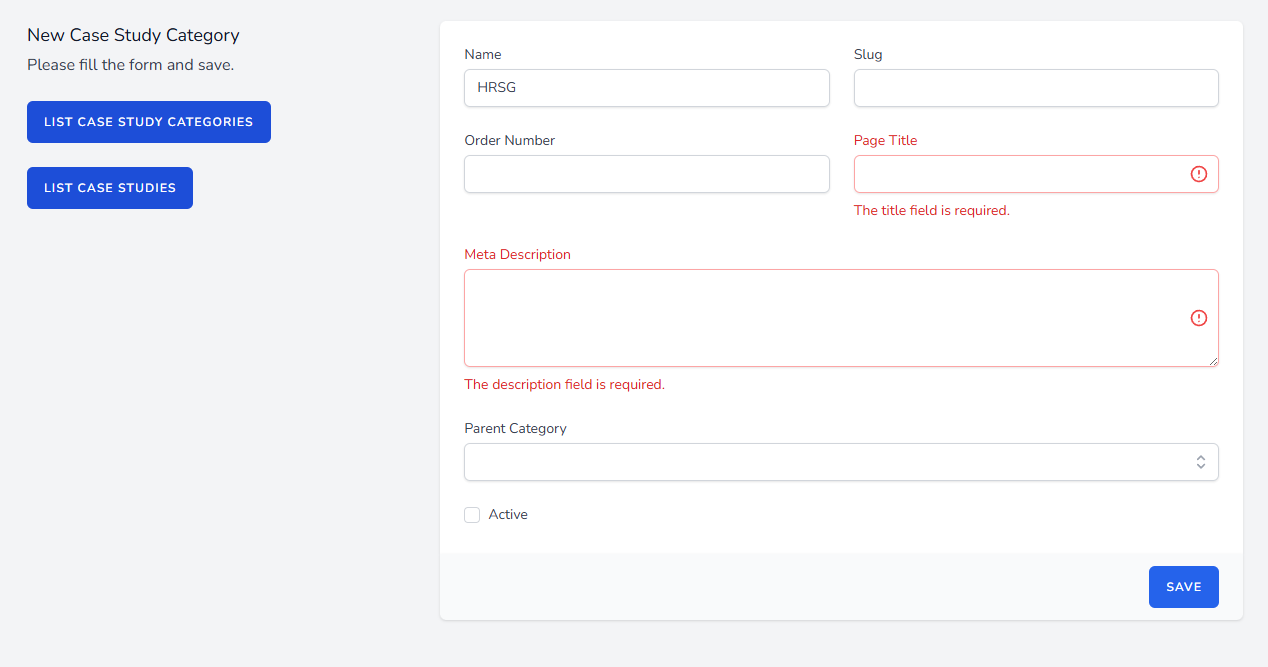Viewport: 1268px width, 667px height.
Task: Click the Name label text
Action: coord(483,55)
